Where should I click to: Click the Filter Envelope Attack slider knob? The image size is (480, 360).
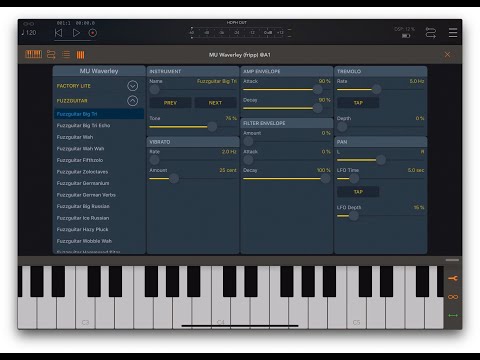point(248,160)
